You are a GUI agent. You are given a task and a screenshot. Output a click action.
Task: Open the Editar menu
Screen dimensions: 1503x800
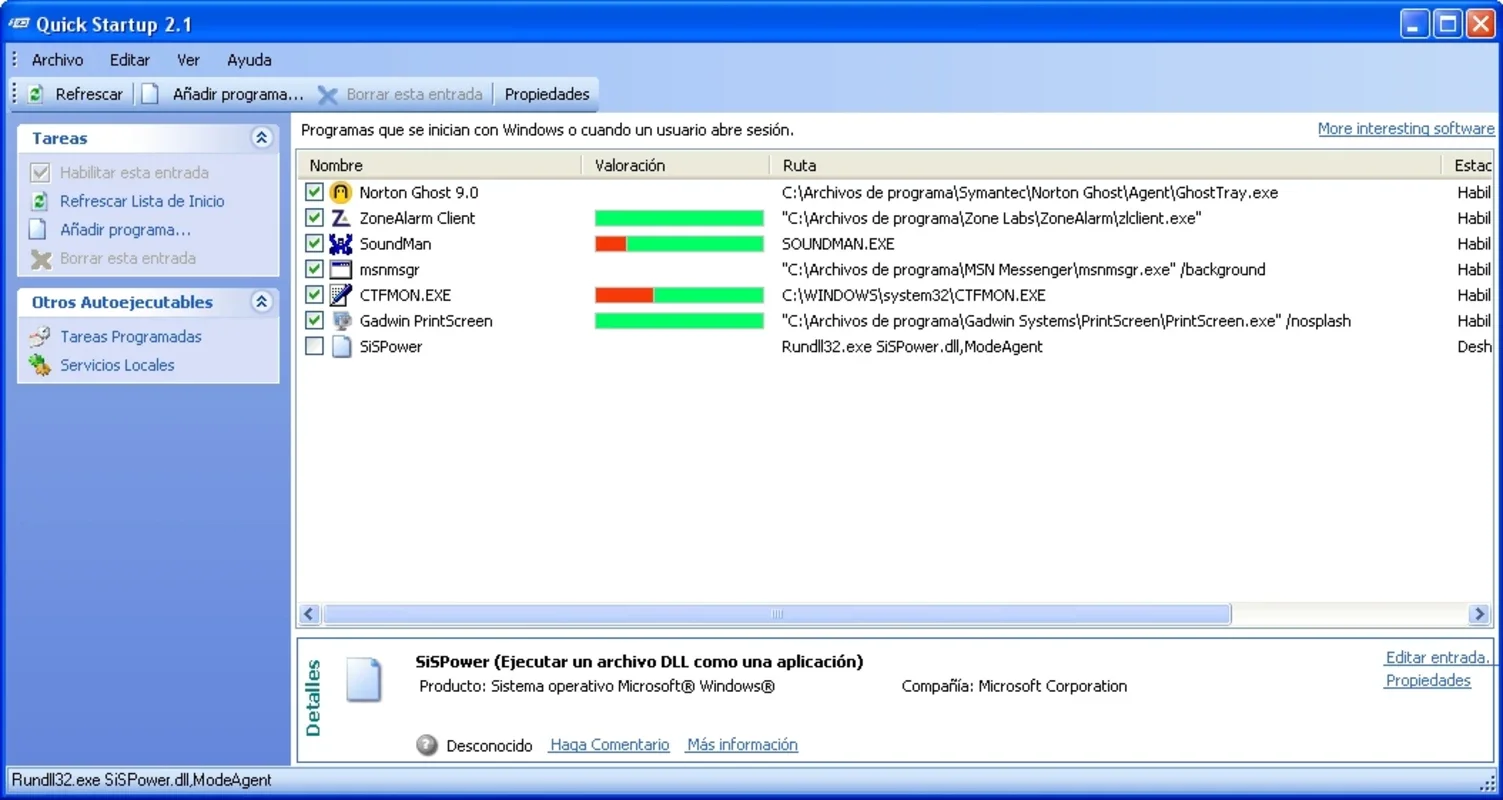point(130,60)
